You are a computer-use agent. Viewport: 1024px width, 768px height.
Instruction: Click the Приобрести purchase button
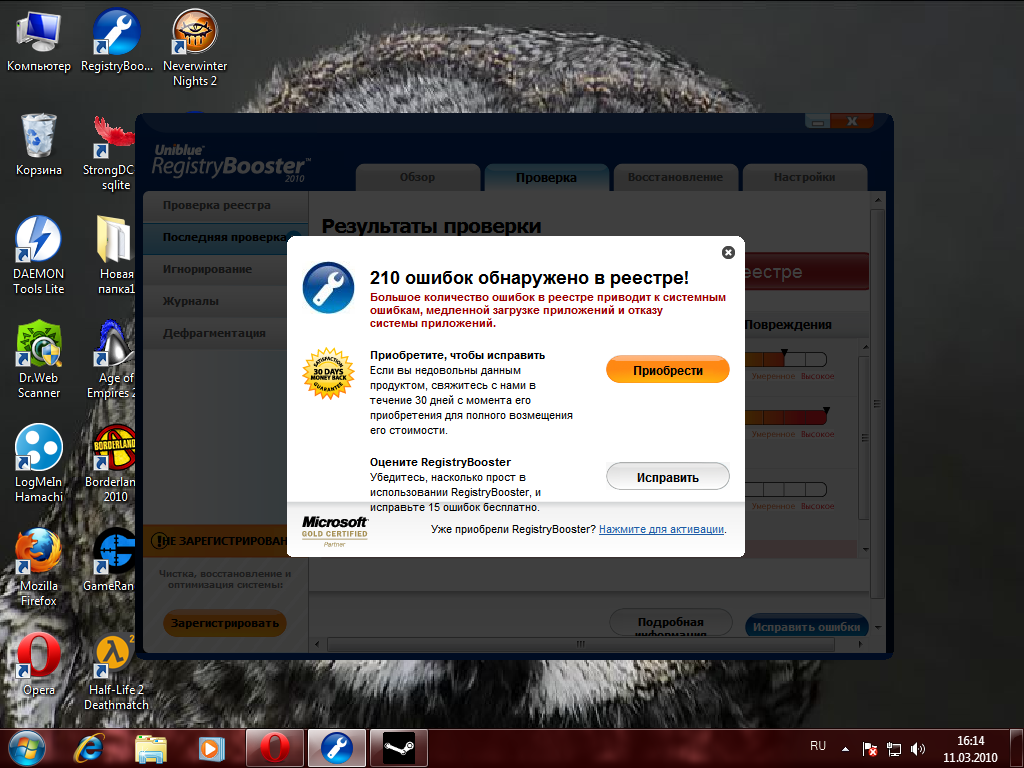point(667,370)
